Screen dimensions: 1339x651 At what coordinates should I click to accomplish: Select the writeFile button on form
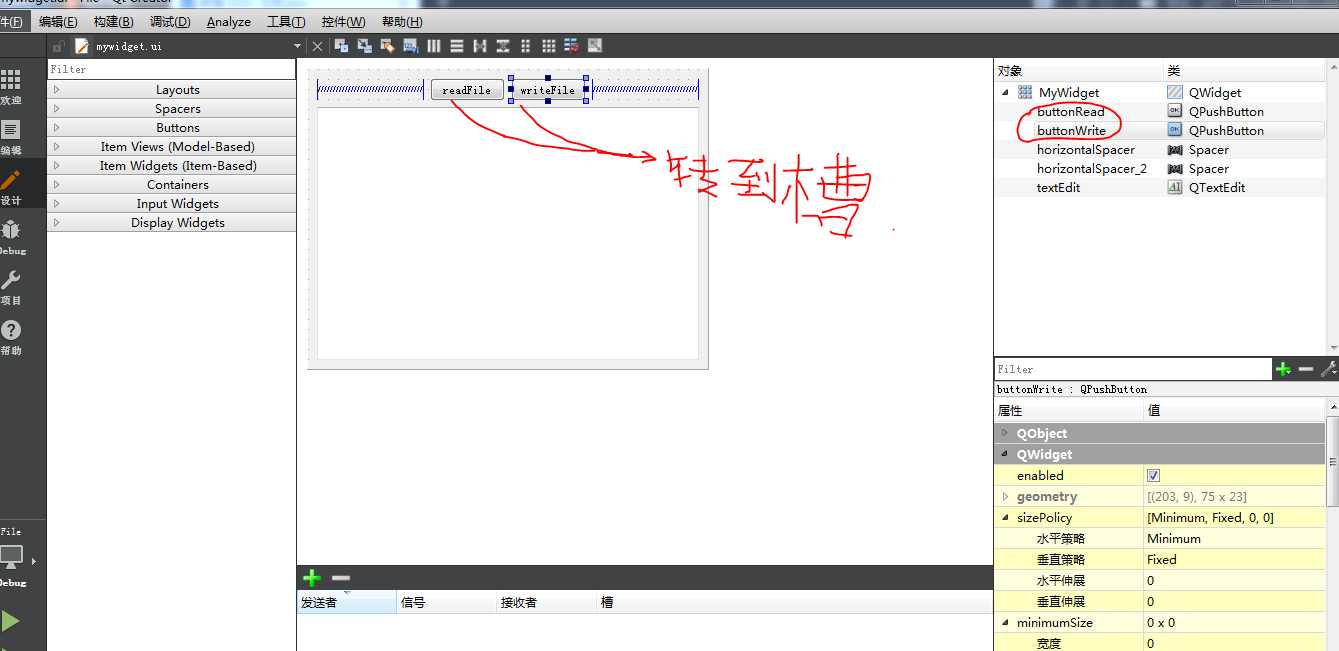pyautogui.click(x=548, y=90)
